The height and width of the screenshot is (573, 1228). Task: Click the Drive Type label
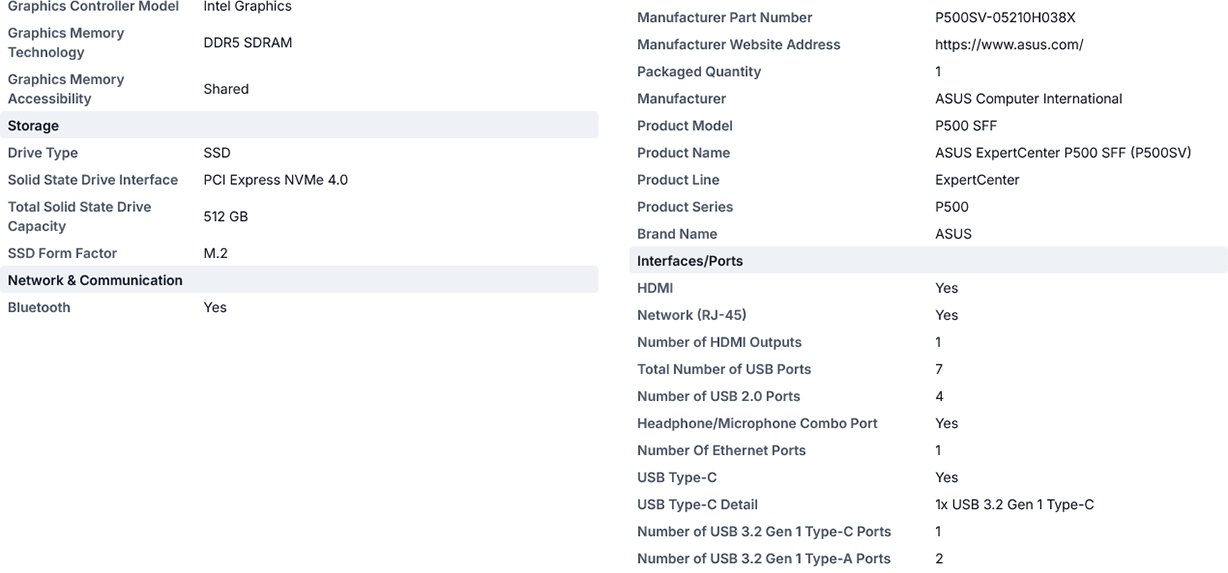pos(43,153)
